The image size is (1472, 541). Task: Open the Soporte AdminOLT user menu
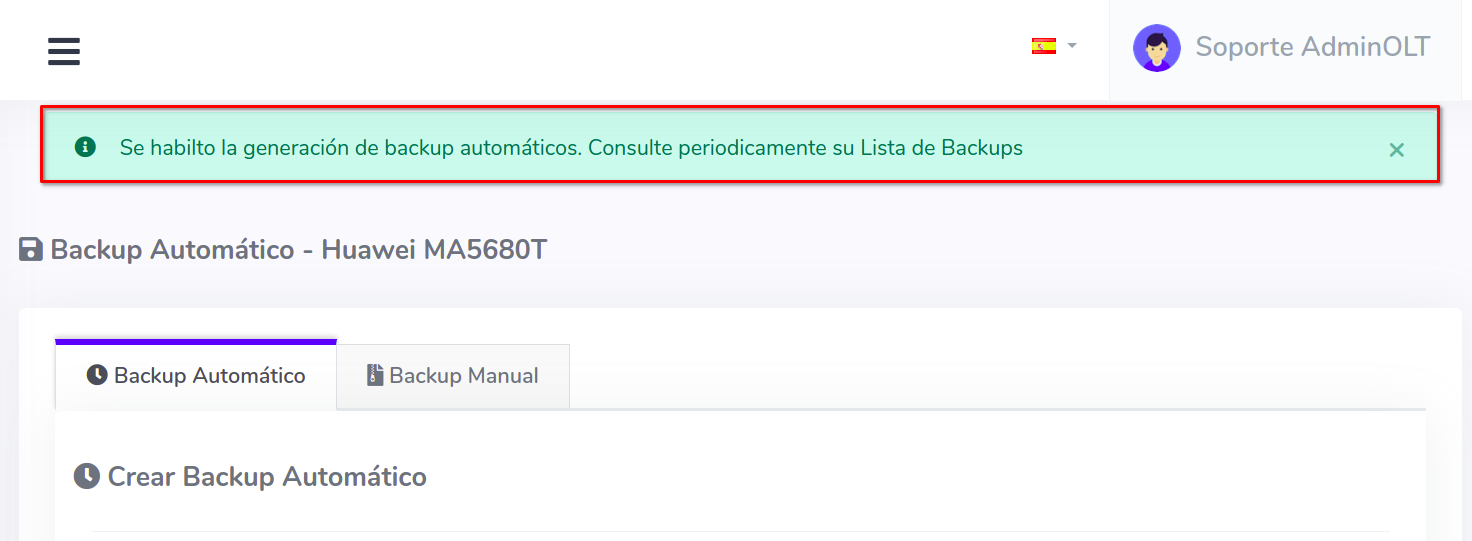pos(1312,47)
